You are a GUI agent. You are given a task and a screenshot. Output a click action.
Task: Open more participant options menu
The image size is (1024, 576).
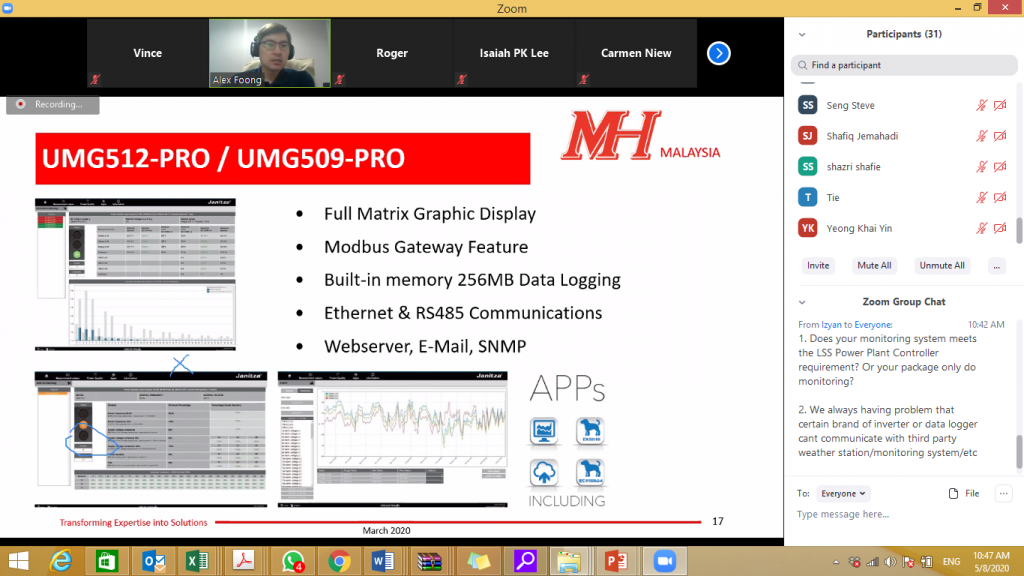[x=997, y=266]
